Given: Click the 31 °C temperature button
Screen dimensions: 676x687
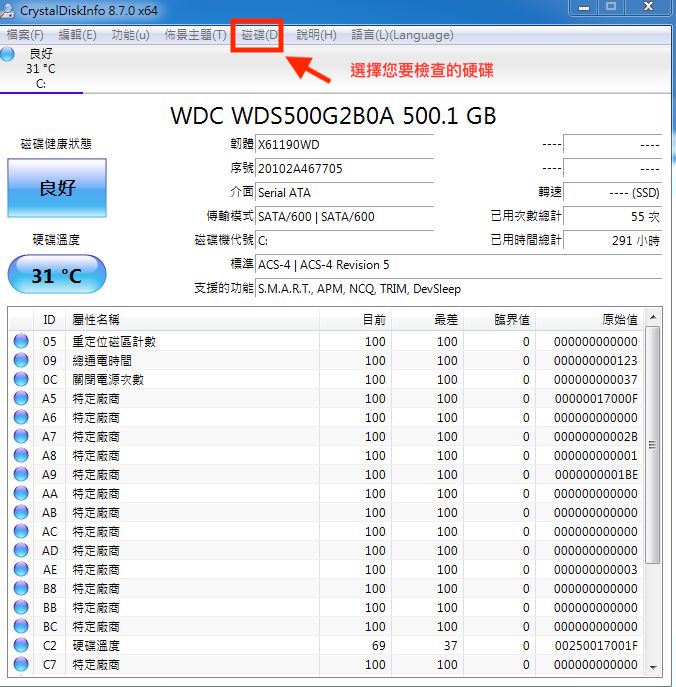Looking at the screenshot, I should [x=57, y=275].
